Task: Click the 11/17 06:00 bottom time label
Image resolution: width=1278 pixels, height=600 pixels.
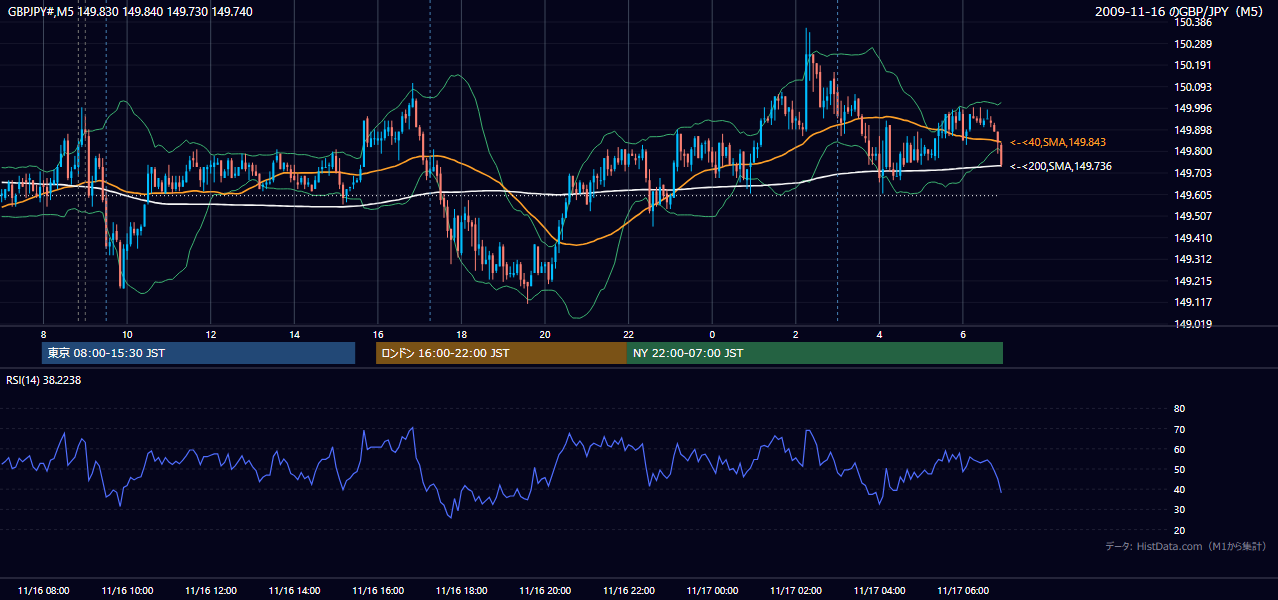Action: click(x=962, y=591)
